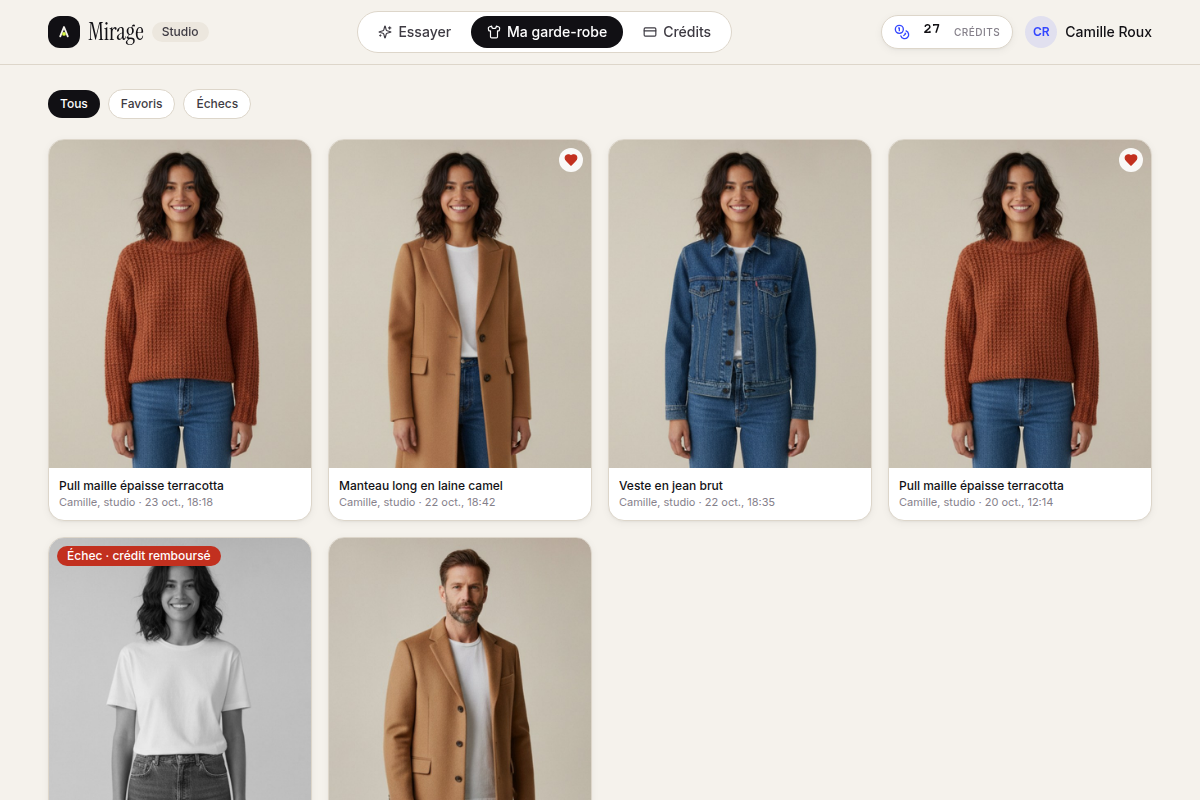Click the card icon in Crédits tab
Viewport: 1200px width, 800px height.
(x=650, y=32)
